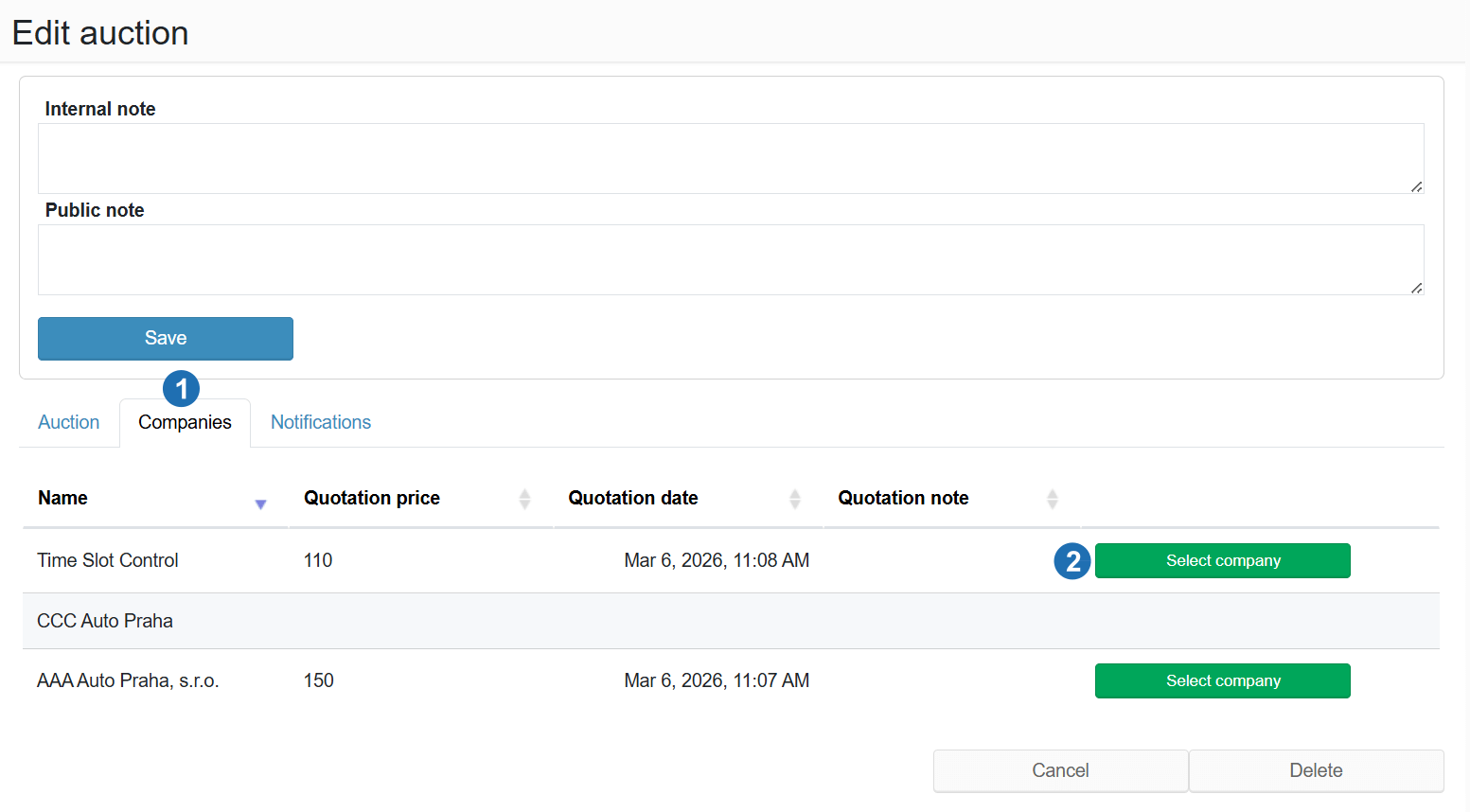Click Public note resize handle
1470x812 pixels.
click(x=1416, y=288)
